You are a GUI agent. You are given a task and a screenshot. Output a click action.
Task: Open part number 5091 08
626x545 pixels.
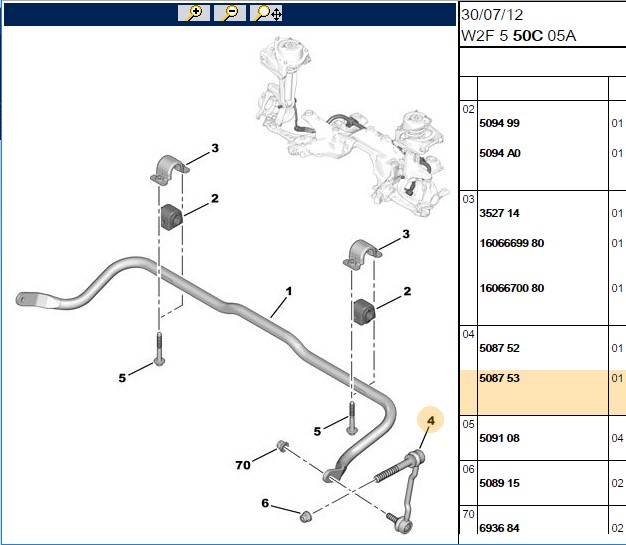click(499, 438)
